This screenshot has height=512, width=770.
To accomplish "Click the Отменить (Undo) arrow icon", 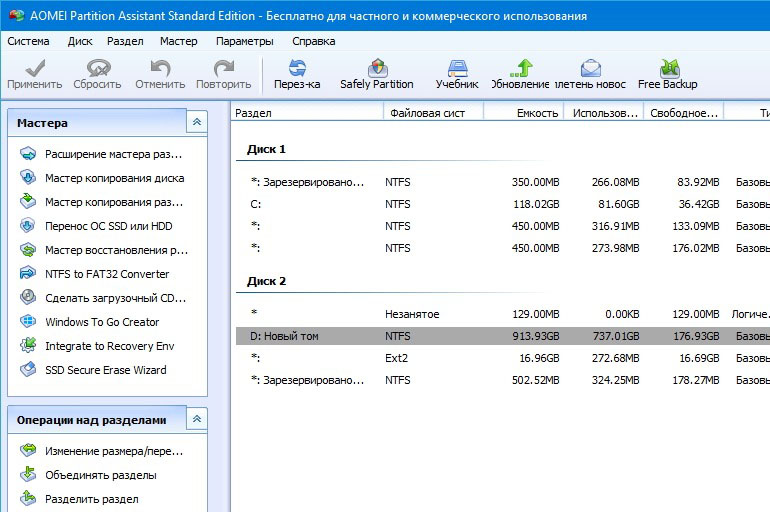I will (x=160, y=68).
